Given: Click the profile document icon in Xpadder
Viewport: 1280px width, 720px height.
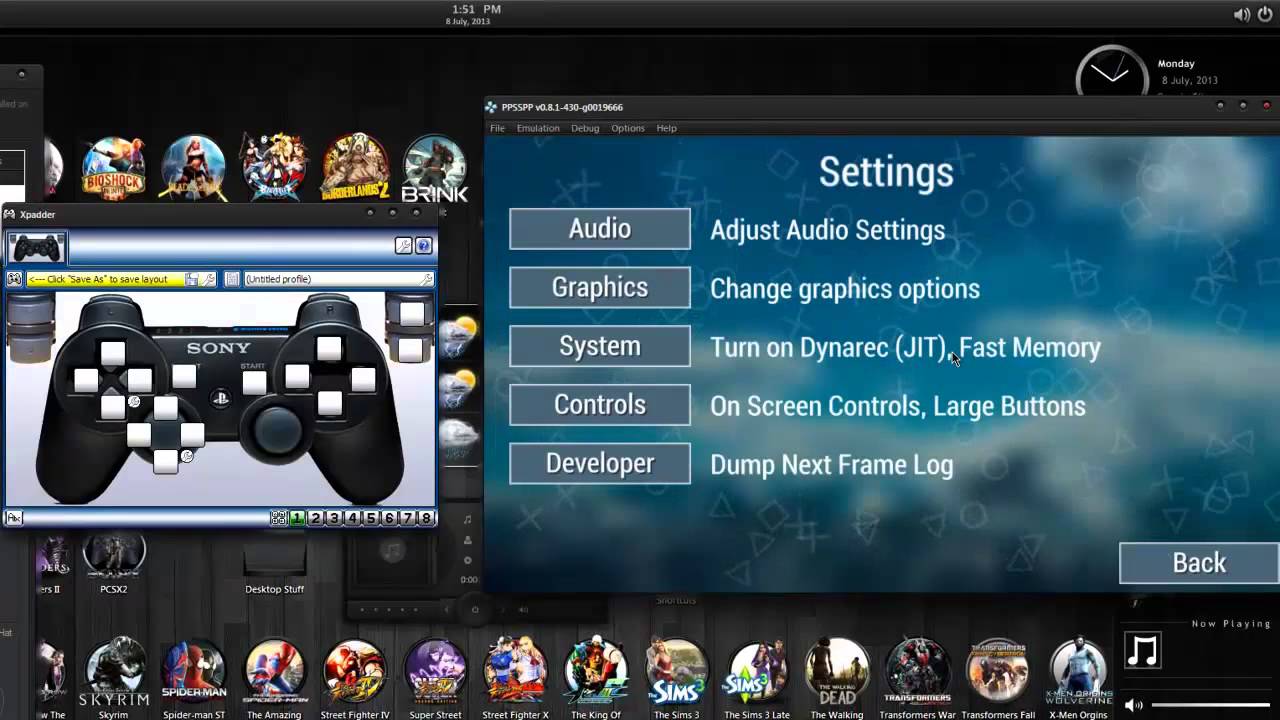Looking at the screenshot, I should click(232, 279).
